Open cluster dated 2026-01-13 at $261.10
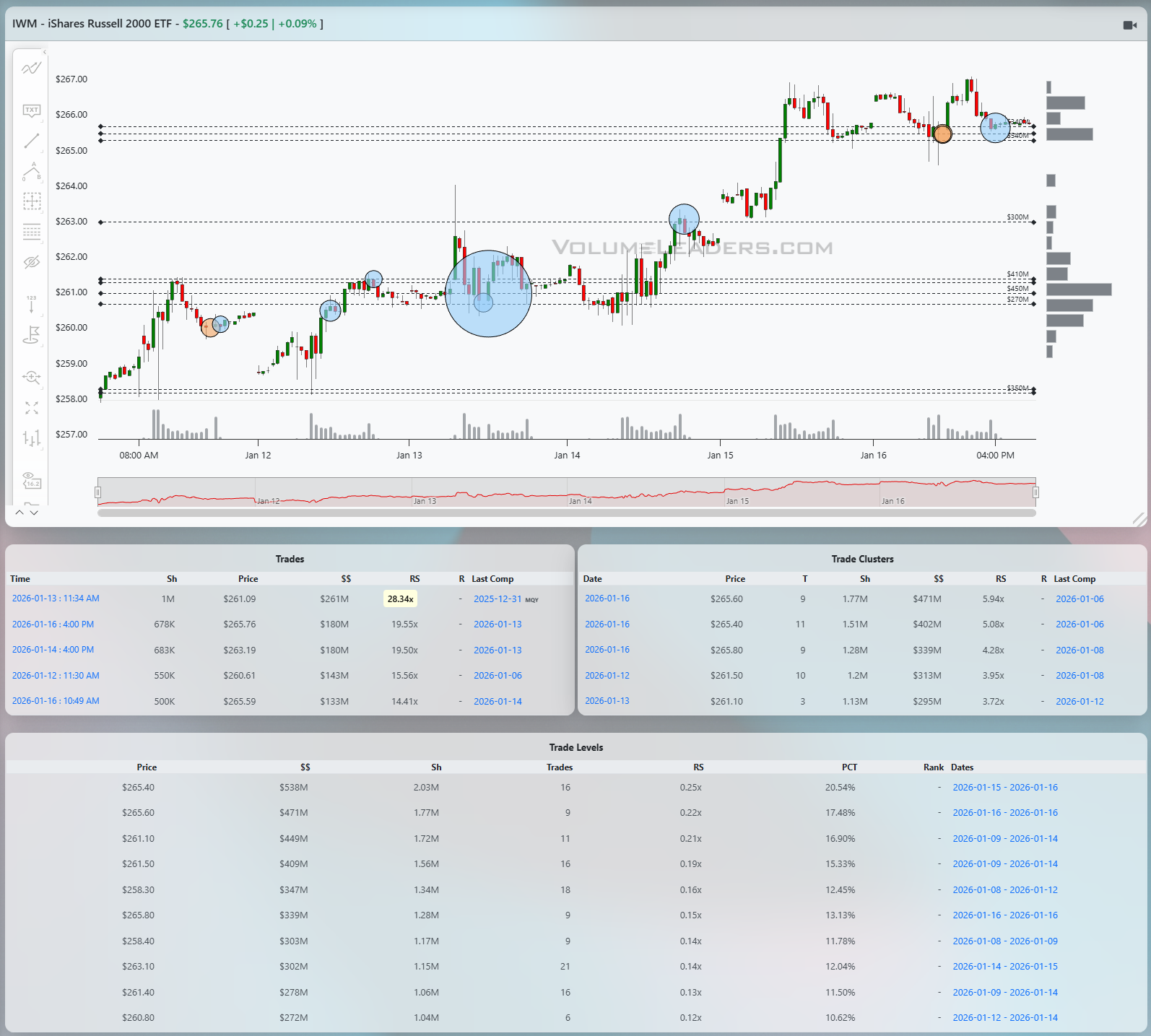Viewport: 1151px width, 1036px height. pyautogui.click(x=607, y=701)
